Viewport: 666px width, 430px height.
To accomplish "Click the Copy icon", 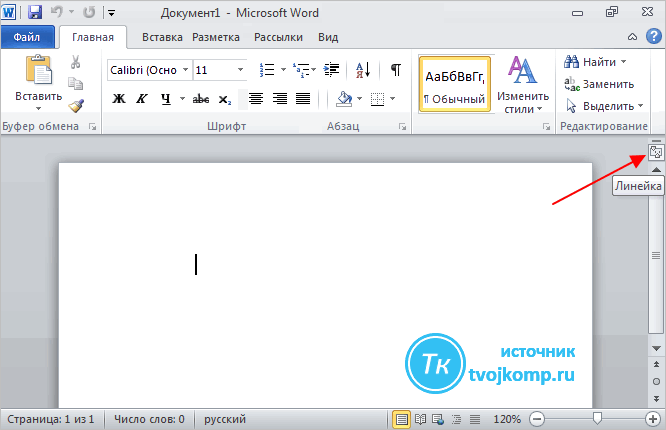I will point(76,84).
